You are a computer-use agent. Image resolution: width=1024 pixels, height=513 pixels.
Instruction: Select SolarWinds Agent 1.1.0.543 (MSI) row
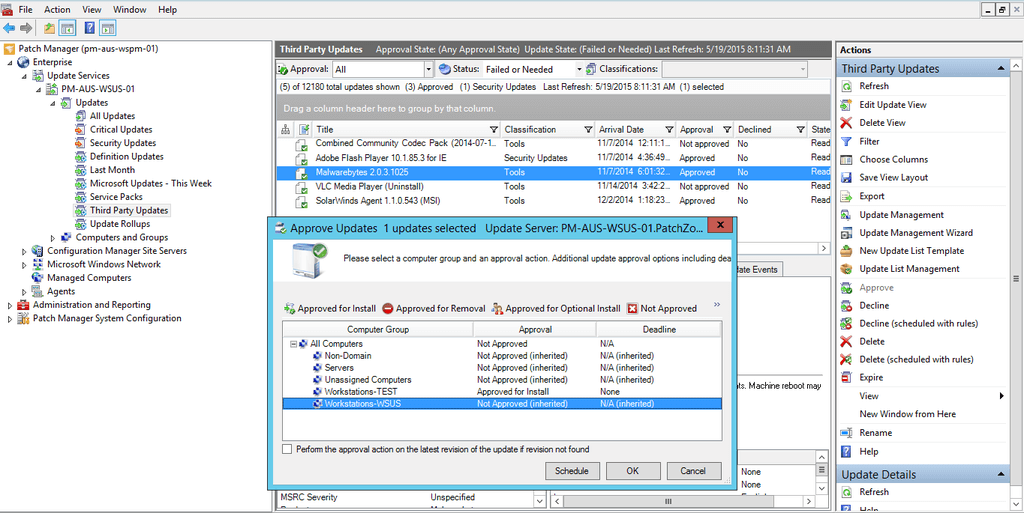554,201
